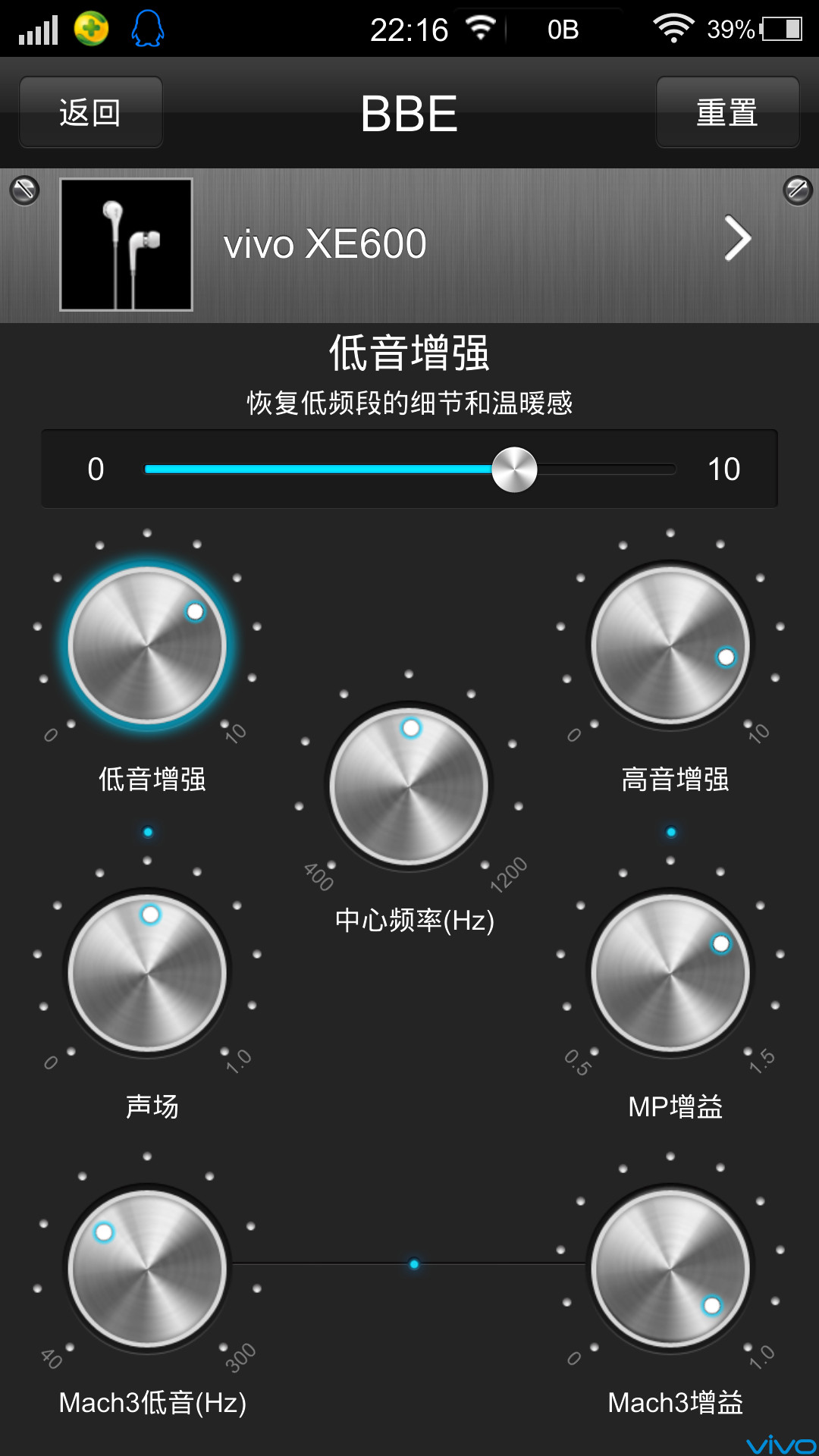The width and height of the screenshot is (819, 1456).
Task: Select the MP增益 gain knob
Action: tap(670, 973)
